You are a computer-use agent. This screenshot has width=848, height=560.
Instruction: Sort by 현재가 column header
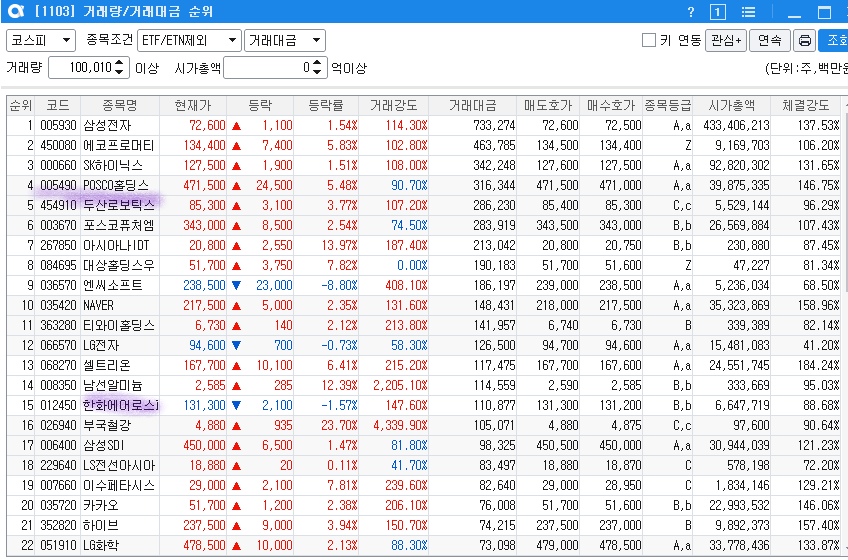[193, 106]
